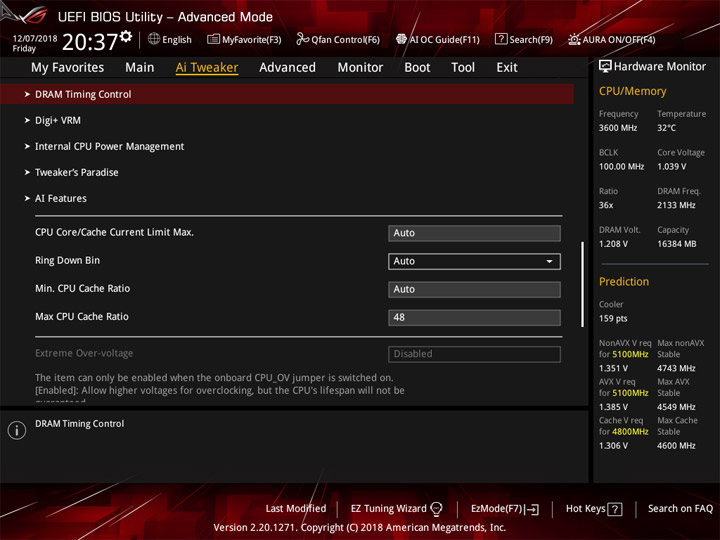Click the 1.208 V DRAM voltage value
This screenshot has width=720, height=540.
point(613,244)
